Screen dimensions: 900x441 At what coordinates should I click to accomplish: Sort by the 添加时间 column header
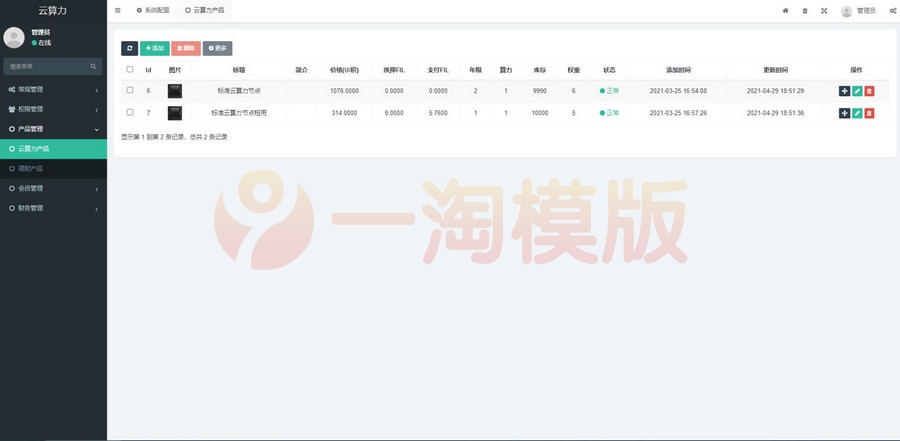tap(678, 70)
